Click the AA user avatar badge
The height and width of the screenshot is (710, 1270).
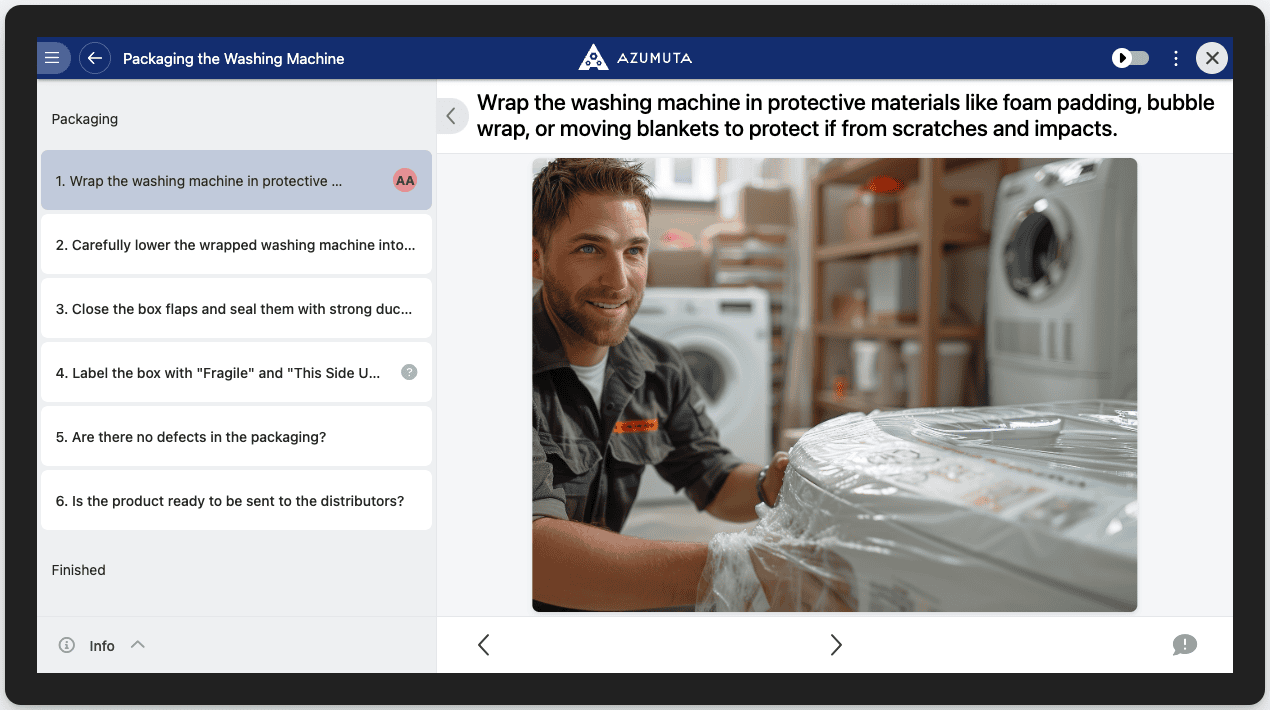coord(405,181)
